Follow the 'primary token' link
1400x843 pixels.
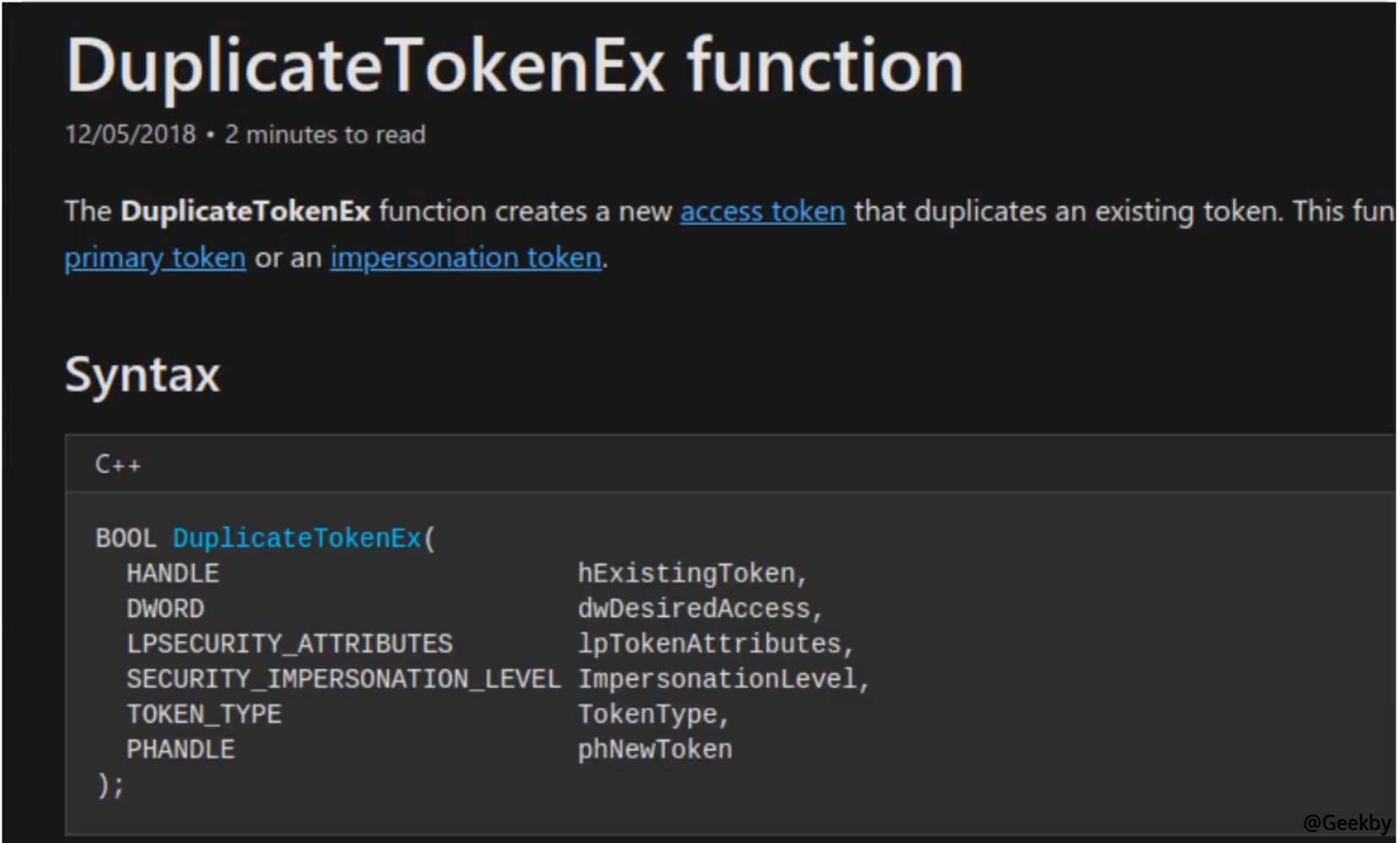155,257
